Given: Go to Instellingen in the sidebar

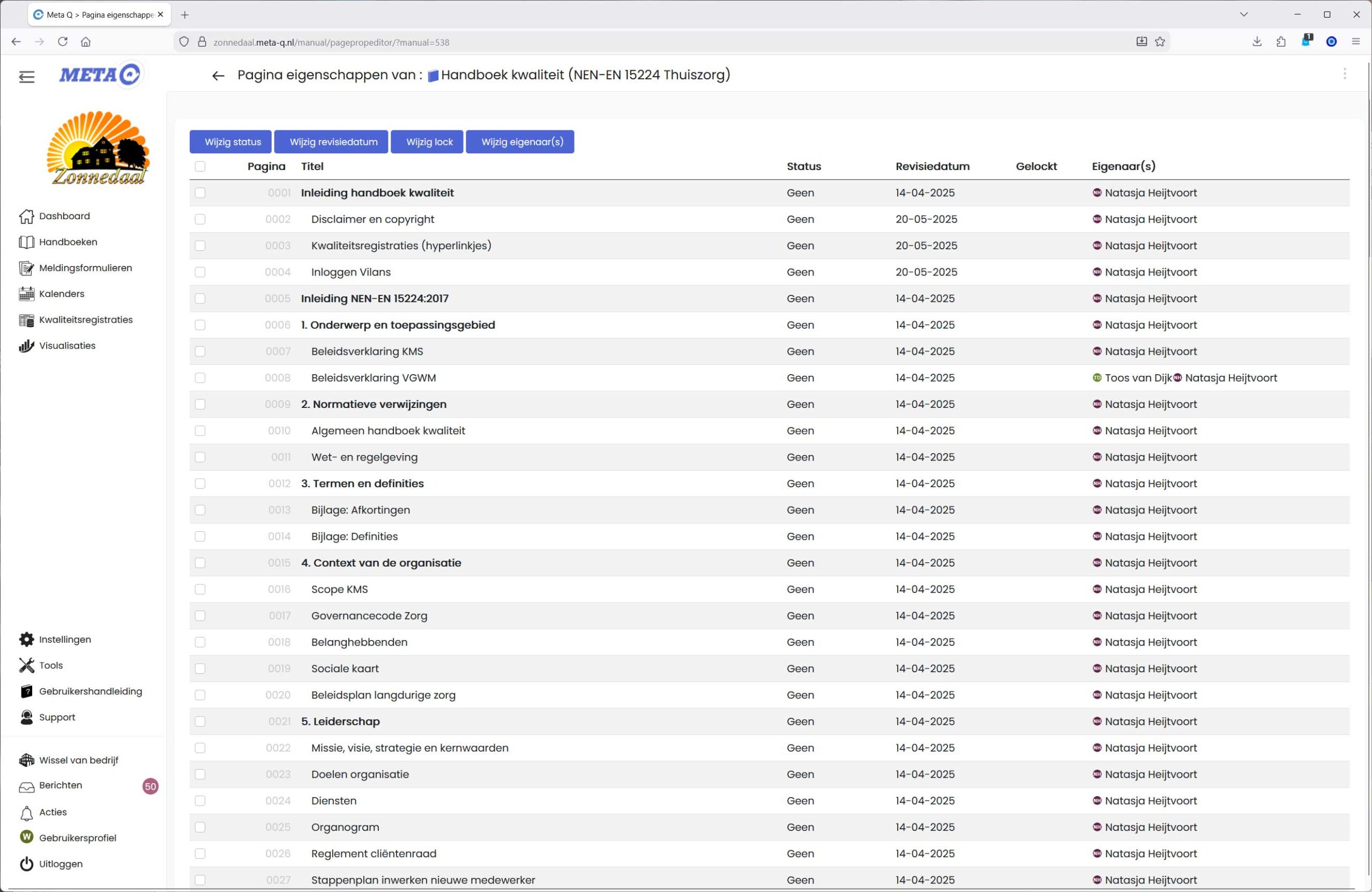Looking at the screenshot, I should (64, 640).
